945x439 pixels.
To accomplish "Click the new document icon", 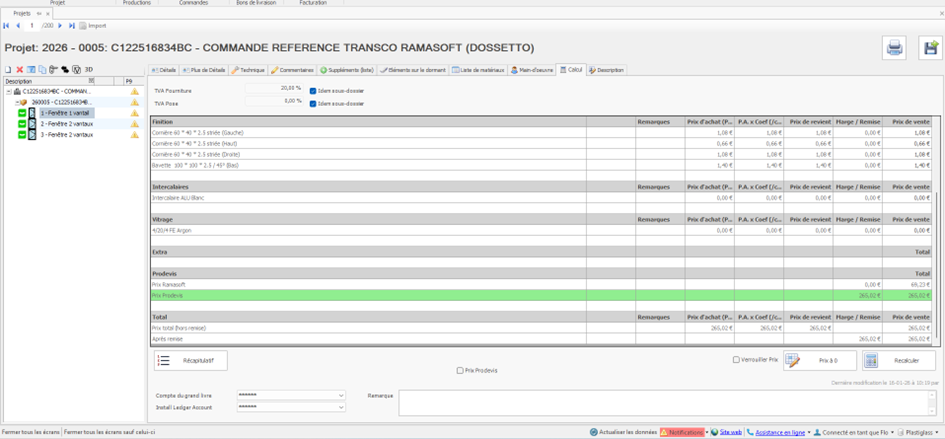I will [x=8, y=70].
